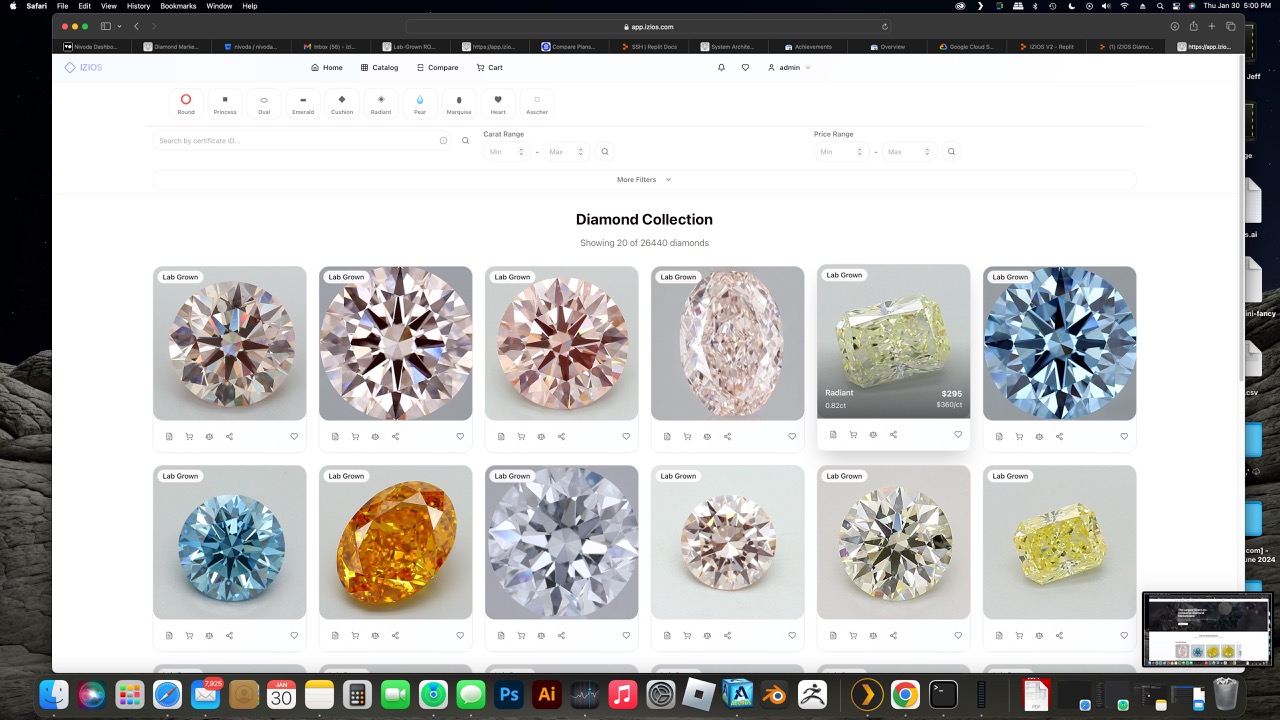
Task: Open Terminal from the Dock
Action: point(943,694)
